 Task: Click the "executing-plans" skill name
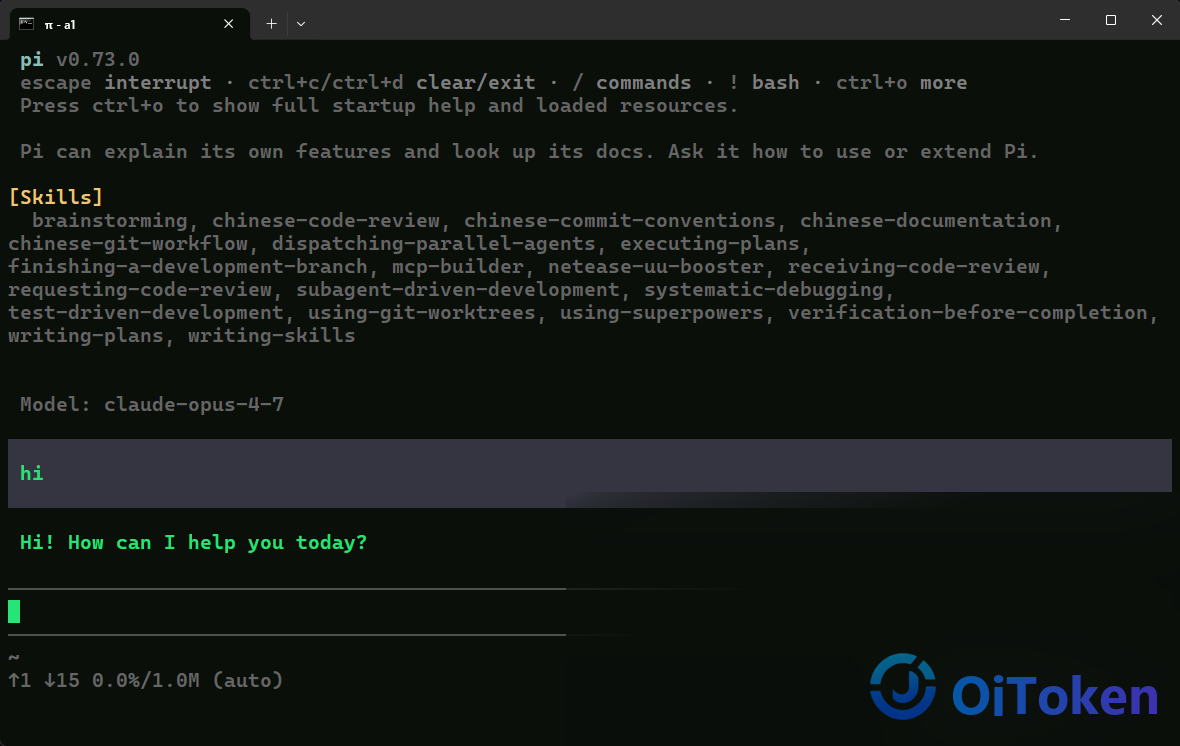[x=710, y=244]
